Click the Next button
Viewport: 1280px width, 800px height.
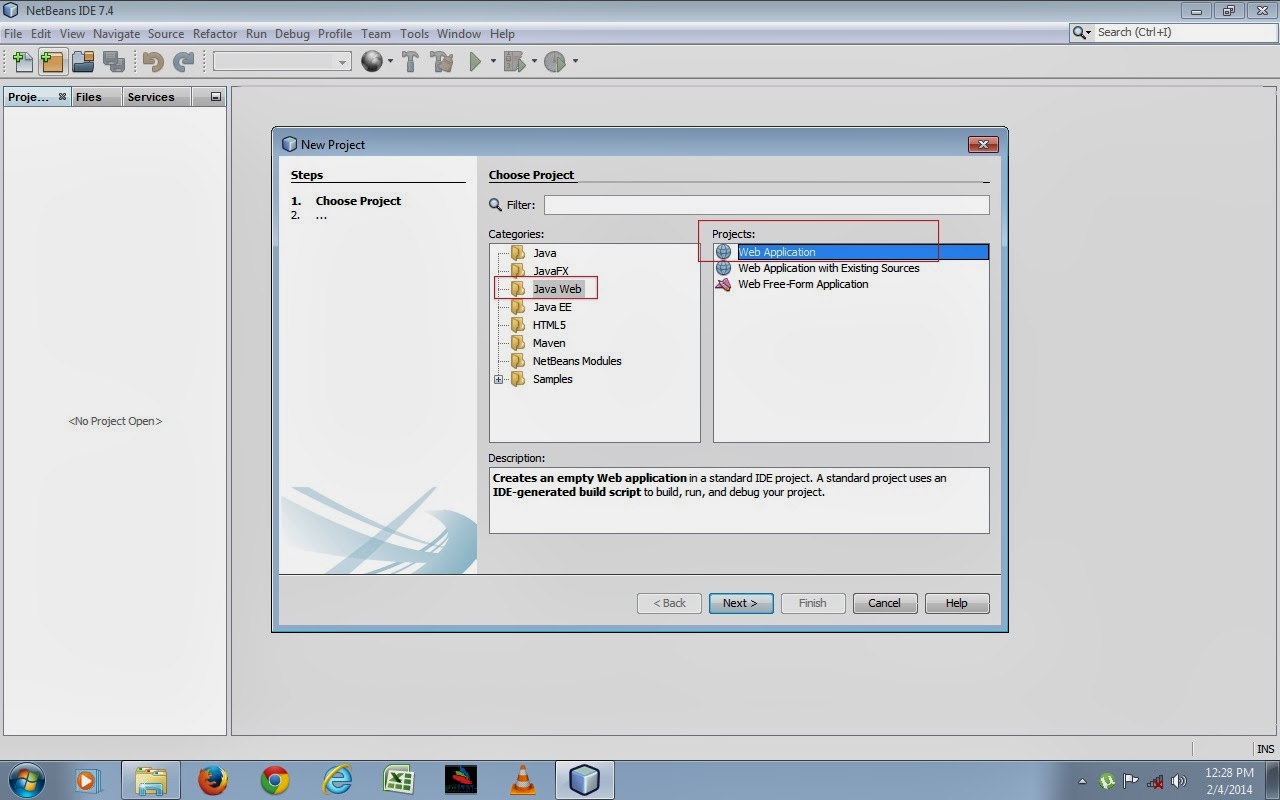[741, 603]
